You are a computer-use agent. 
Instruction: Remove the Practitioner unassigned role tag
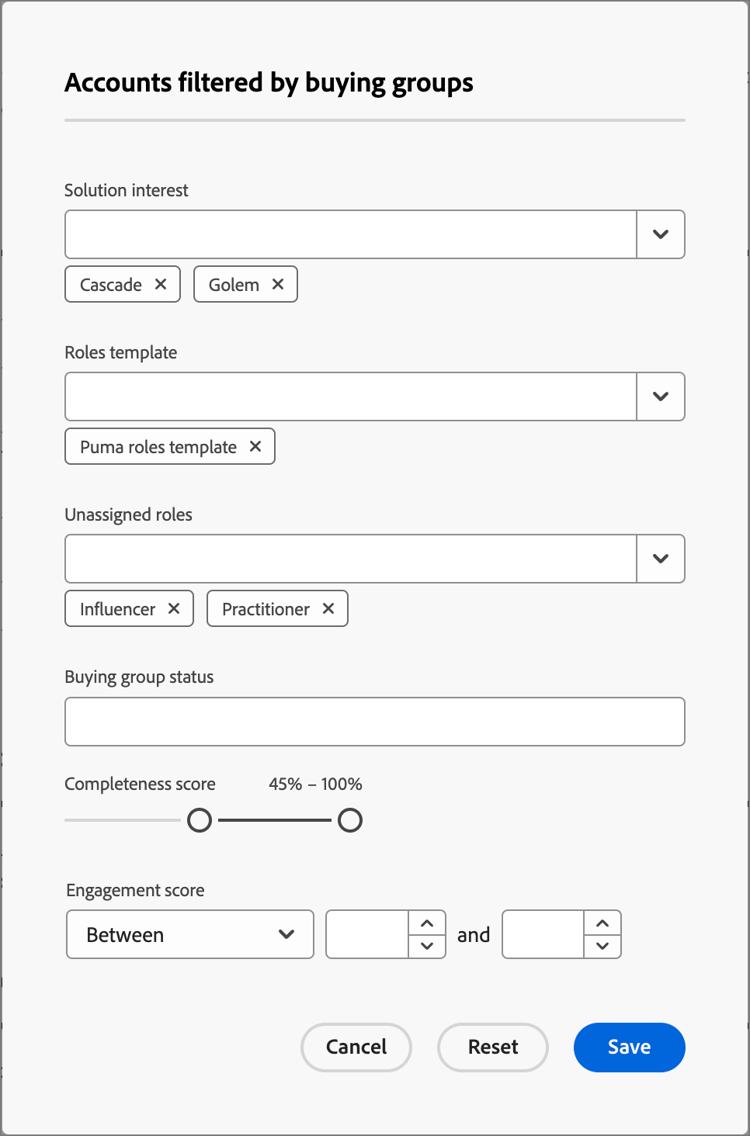click(x=327, y=608)
